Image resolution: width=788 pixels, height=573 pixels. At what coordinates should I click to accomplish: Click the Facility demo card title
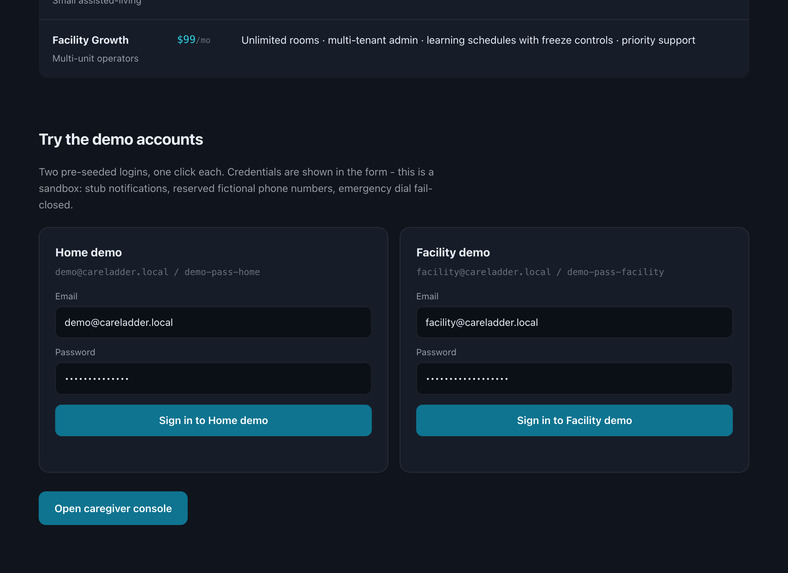pyautogui.click(x=453, y=252)
